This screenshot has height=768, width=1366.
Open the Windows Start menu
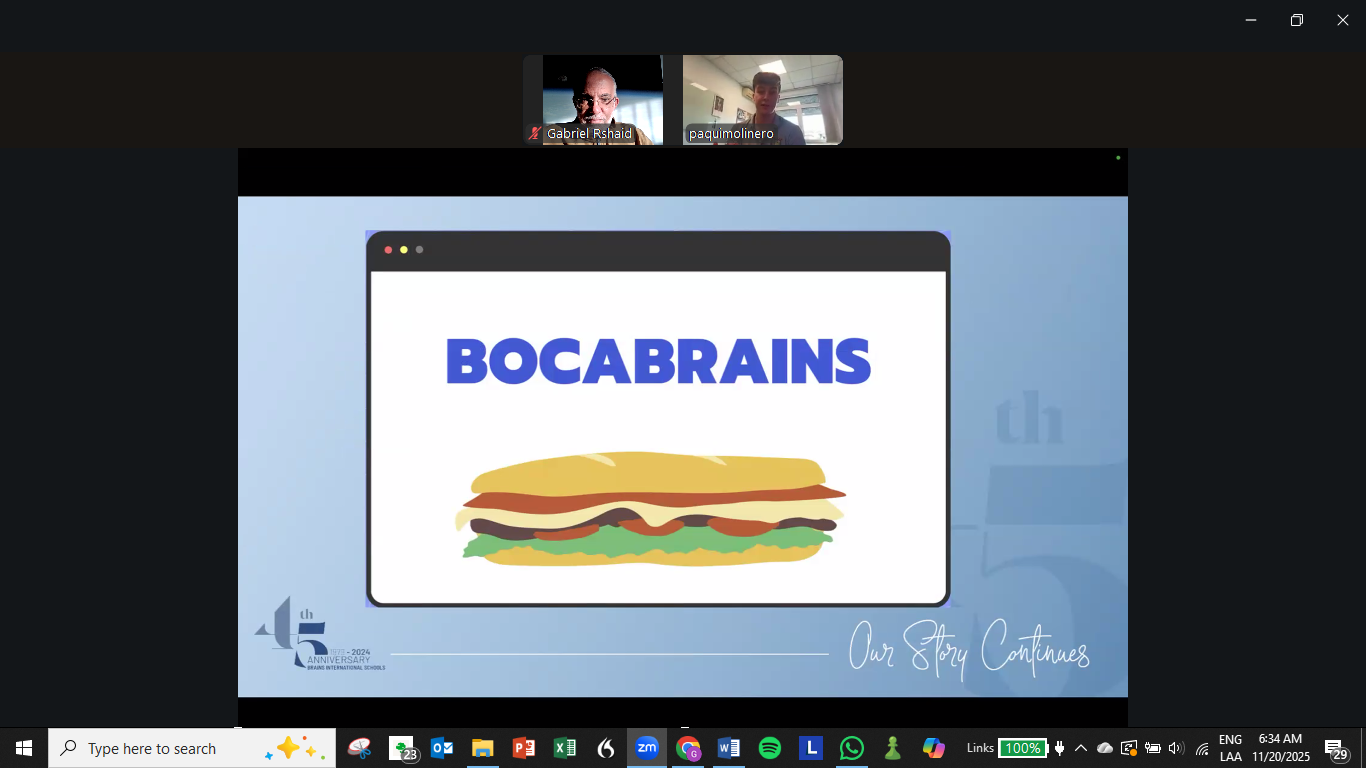point(24,748)
